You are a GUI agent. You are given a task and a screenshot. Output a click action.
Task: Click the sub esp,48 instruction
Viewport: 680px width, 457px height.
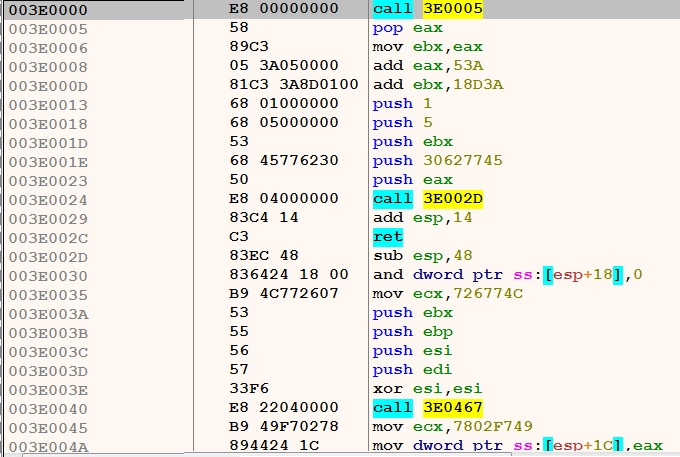click(x=422, y=256)
